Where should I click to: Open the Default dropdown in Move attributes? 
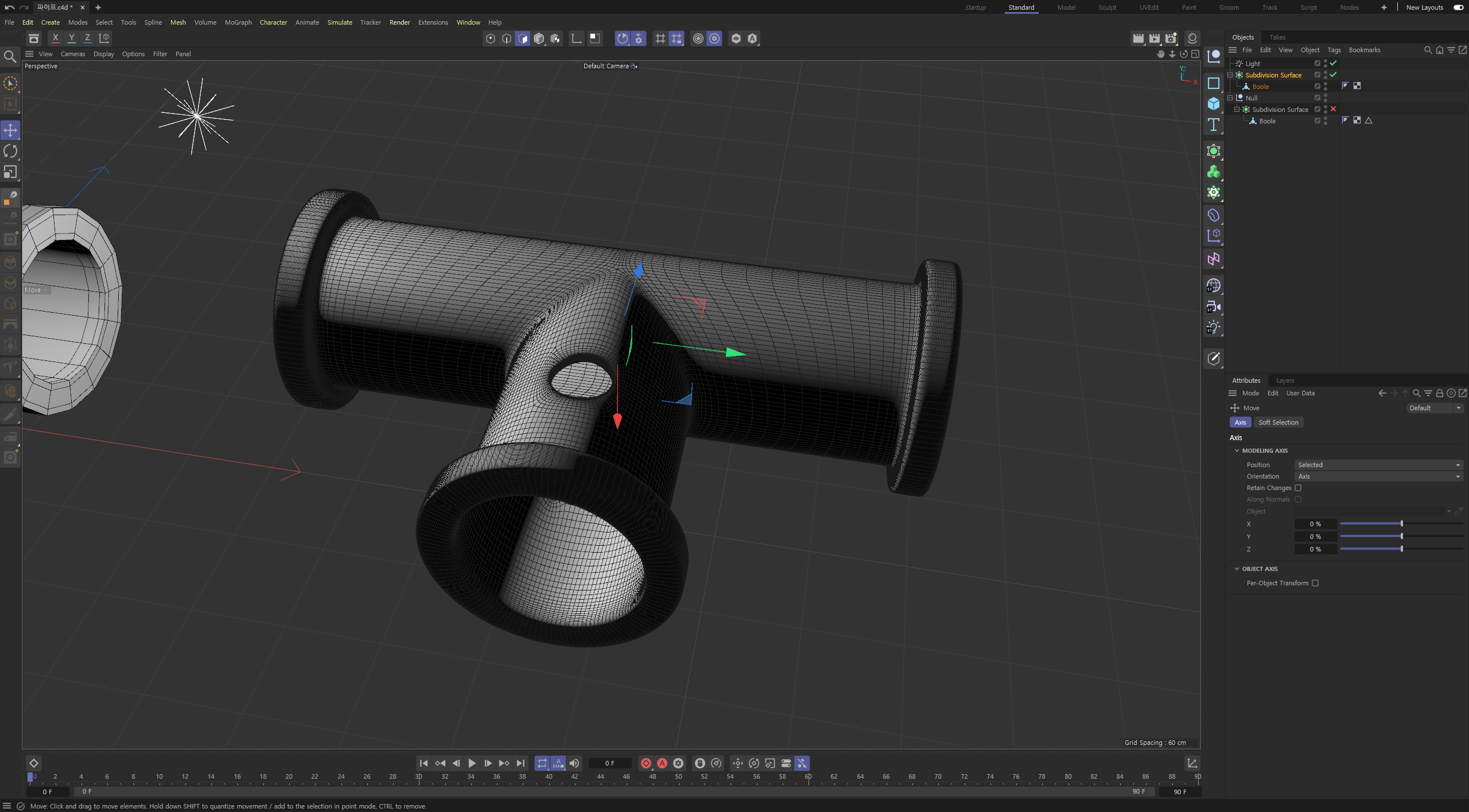[1435, 408]
